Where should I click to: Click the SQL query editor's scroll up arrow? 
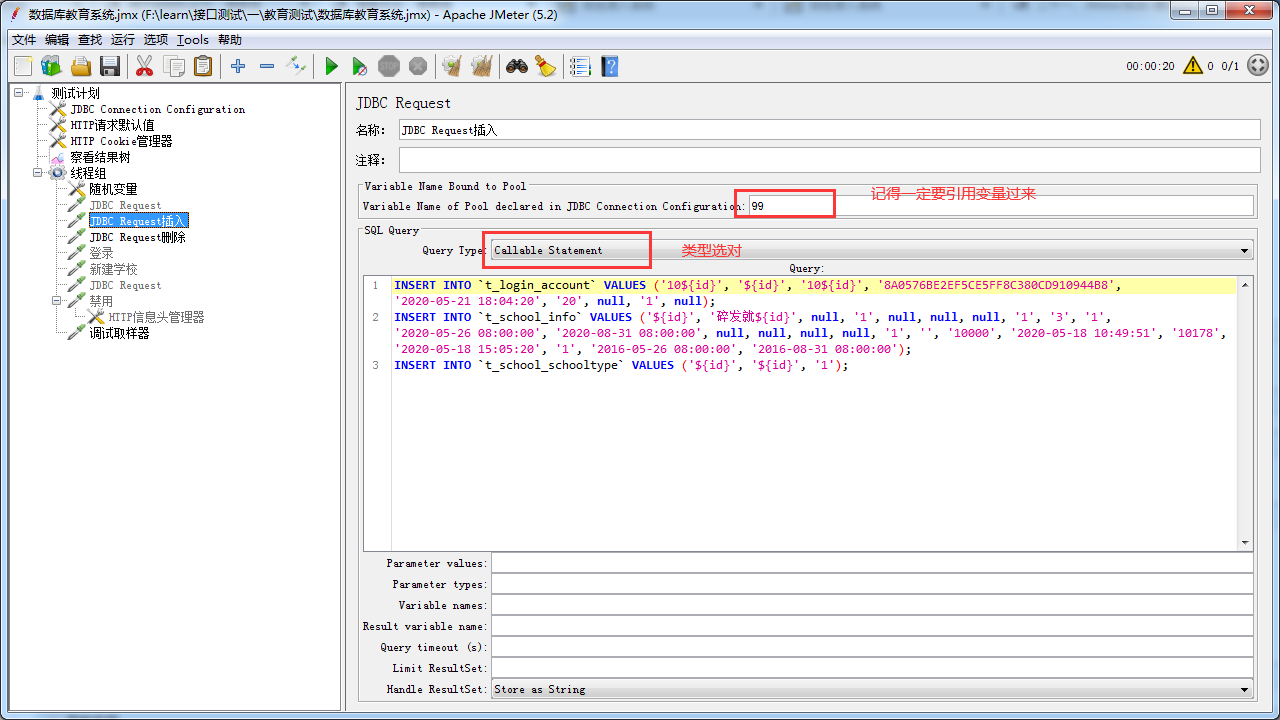coord(1245,284)
